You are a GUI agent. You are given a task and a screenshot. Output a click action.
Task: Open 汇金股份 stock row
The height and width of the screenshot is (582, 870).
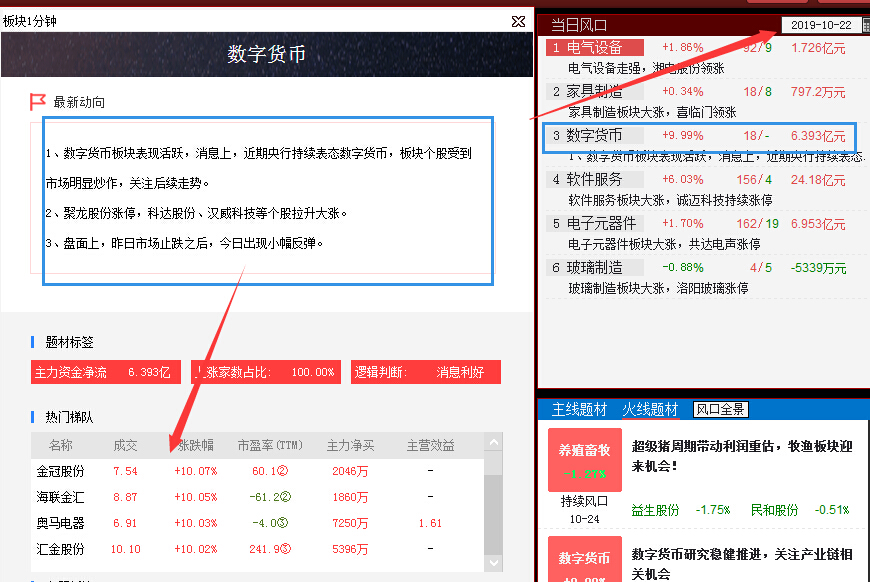click(x=60, y=549)
